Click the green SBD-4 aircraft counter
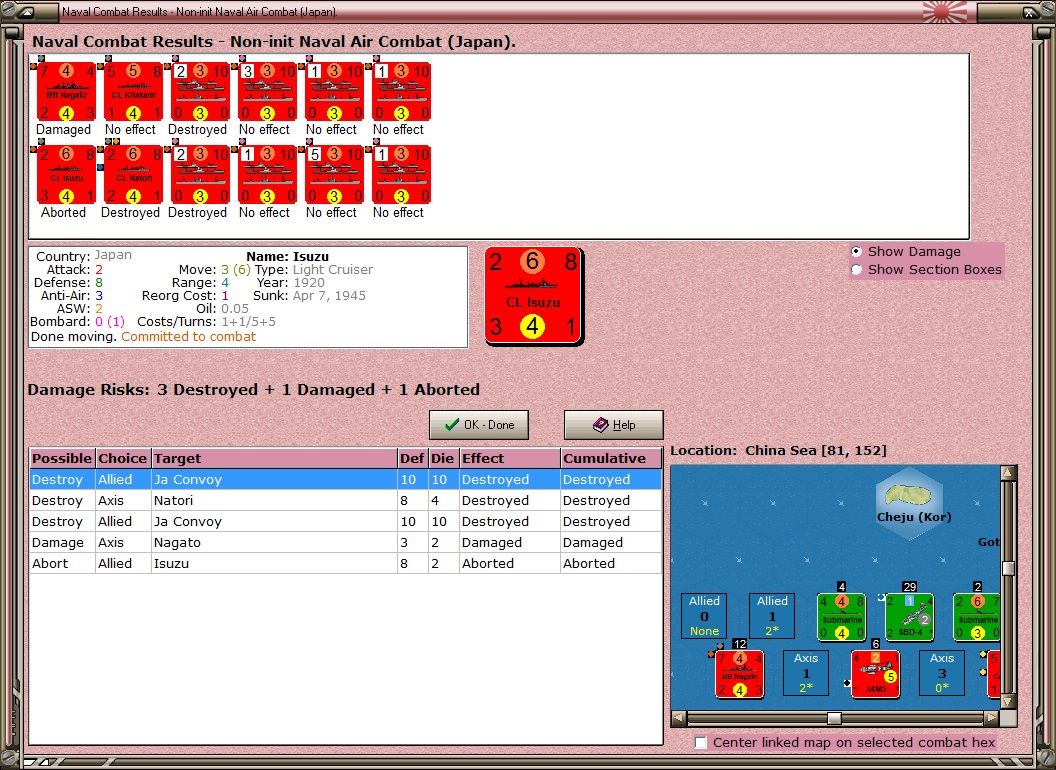 click(909, 616)
